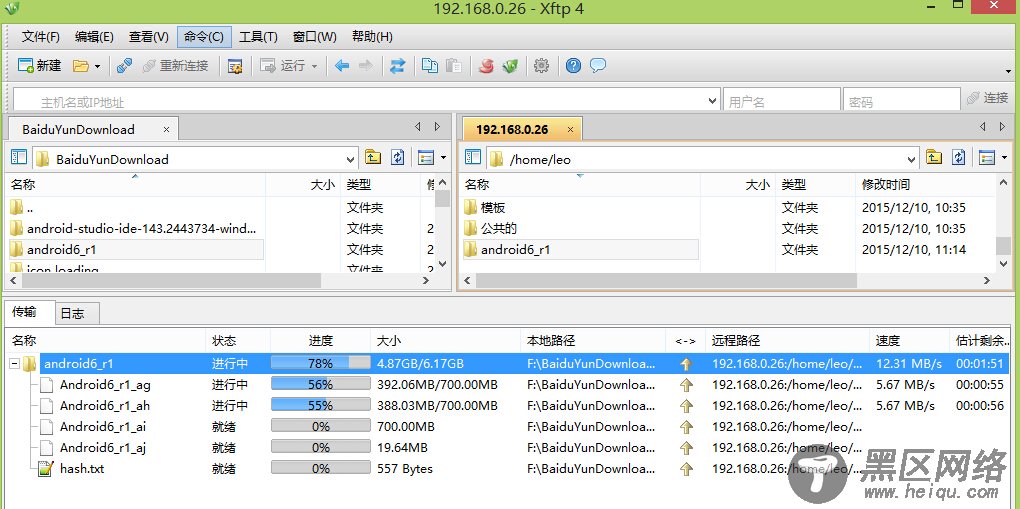The height and width of the screenshot is (509, 1020).
Task: Select local android-studio-ide folder
Action: pos(135,228)
